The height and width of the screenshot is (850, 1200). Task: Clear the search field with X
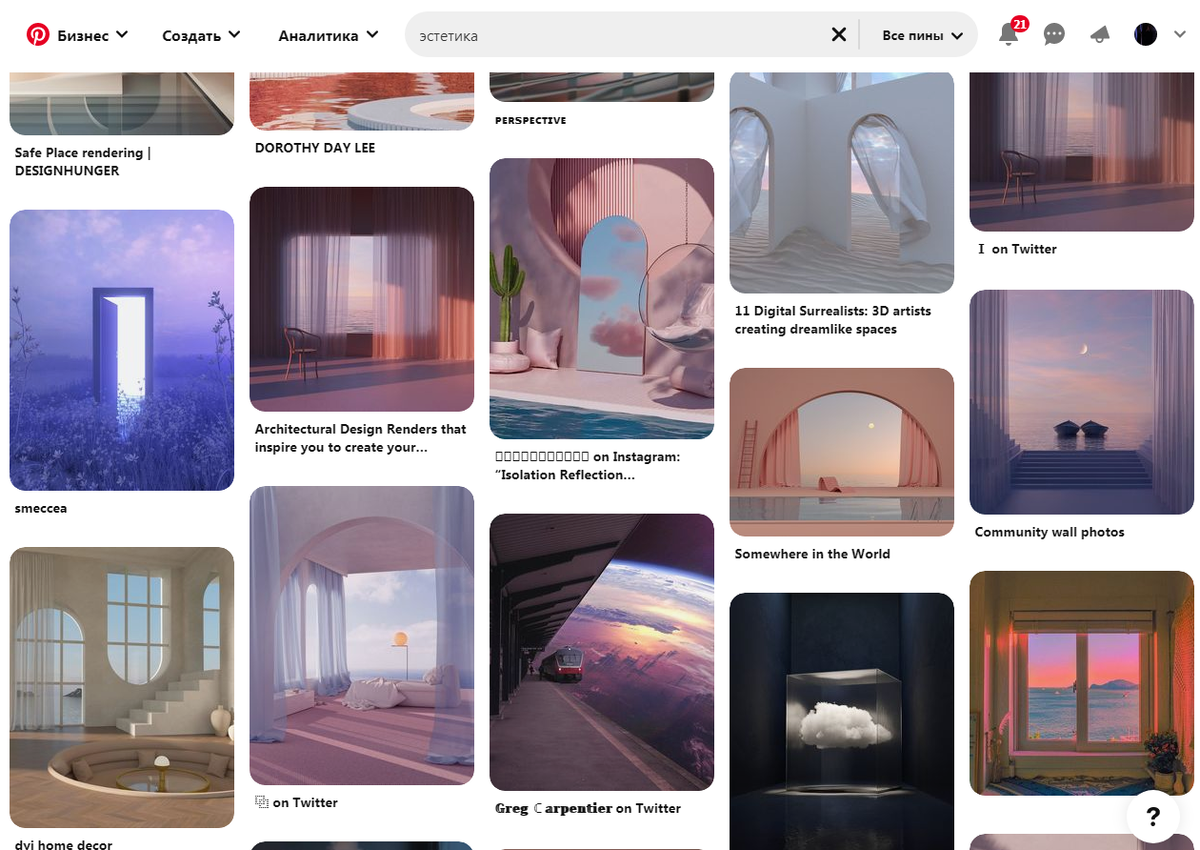[x=839, y=35]
